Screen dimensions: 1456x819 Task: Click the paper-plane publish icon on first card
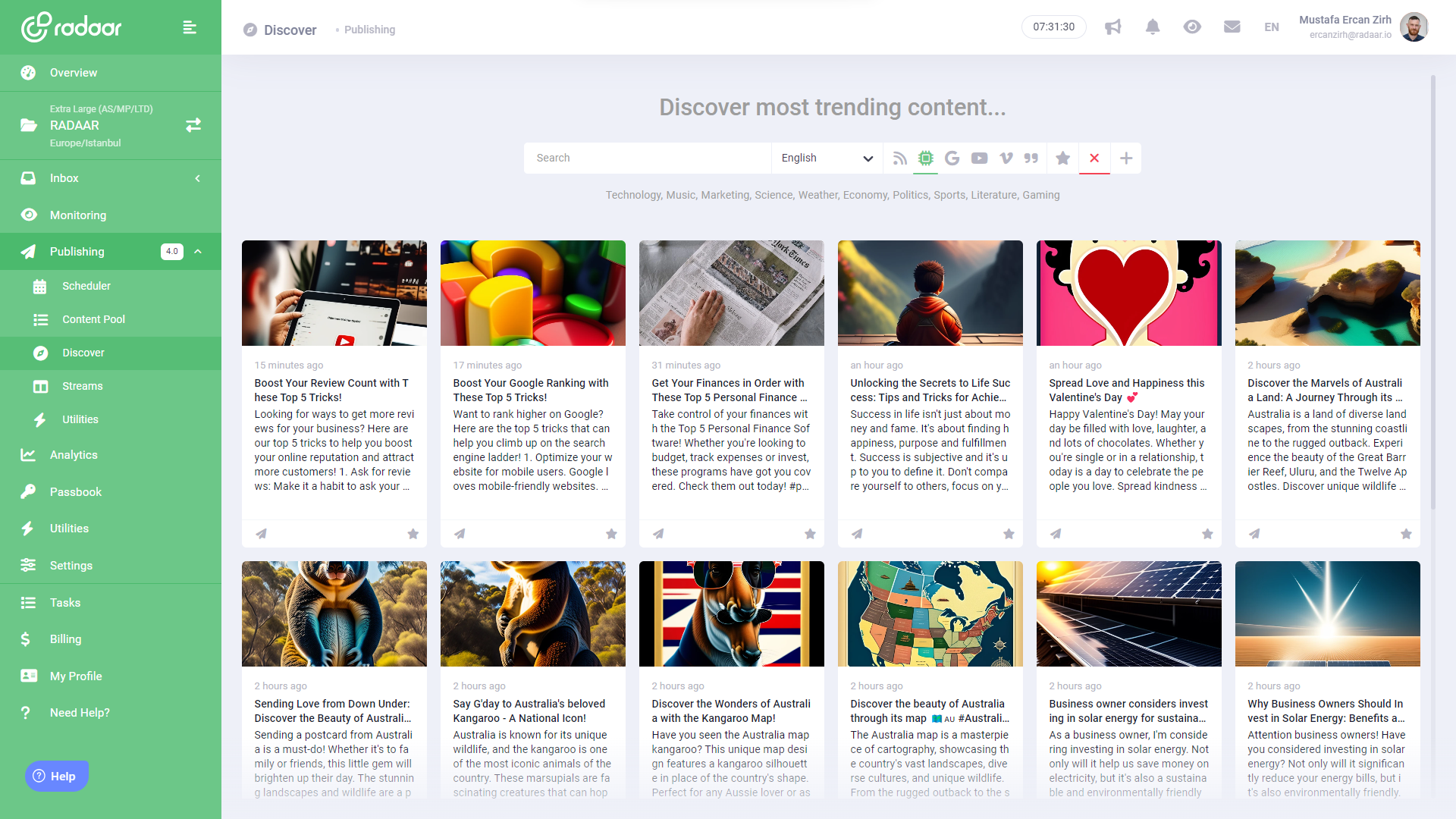tap(261, 534)
